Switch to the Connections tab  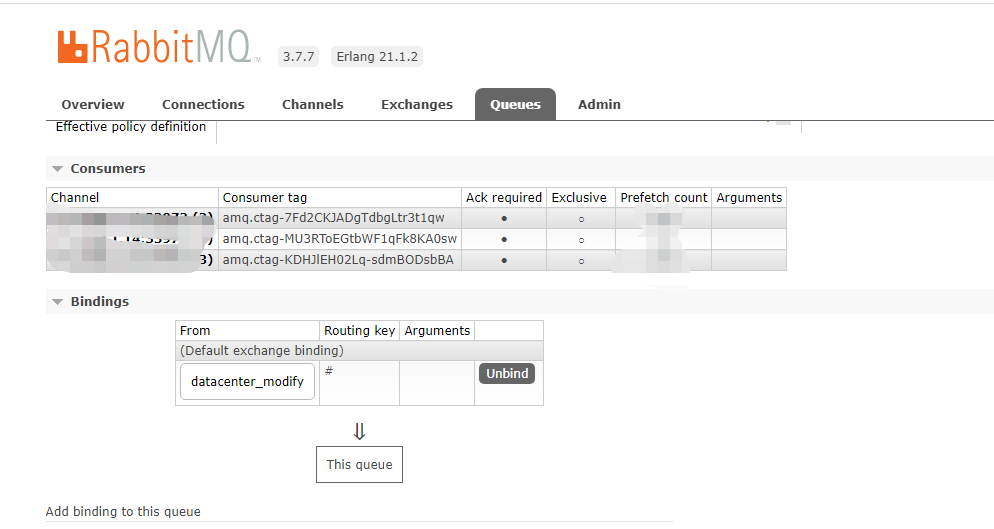pyautogui.click(x=203, y=105)
